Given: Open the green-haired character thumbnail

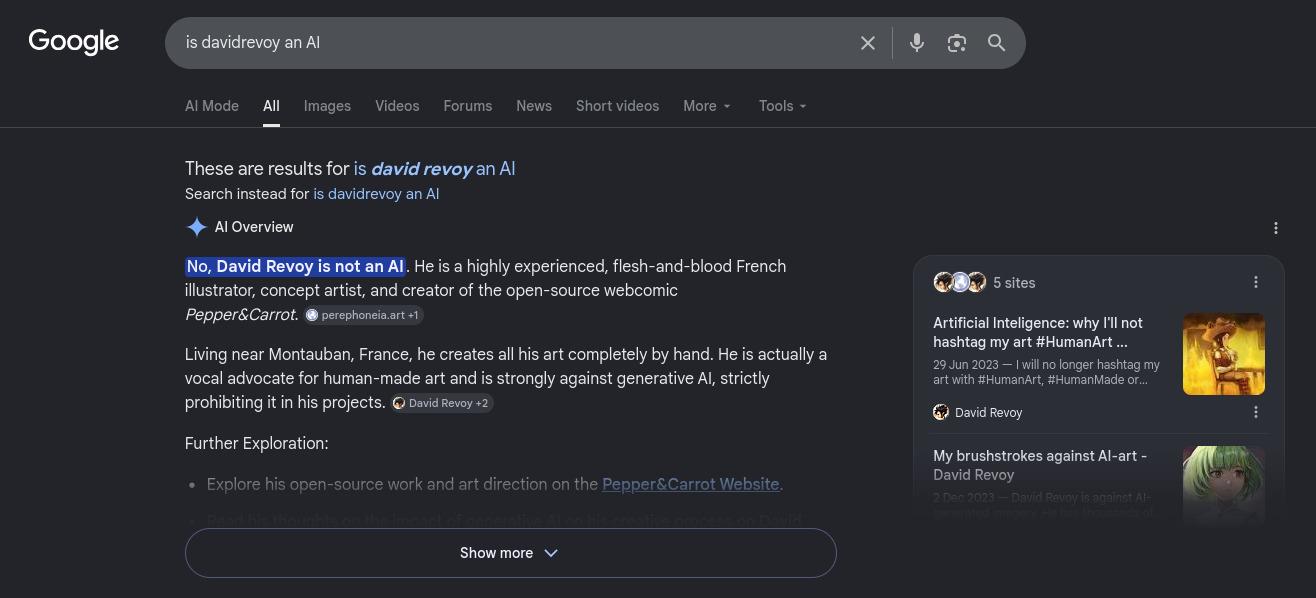Looking at the screenshot, I should tap(1224, 485).
